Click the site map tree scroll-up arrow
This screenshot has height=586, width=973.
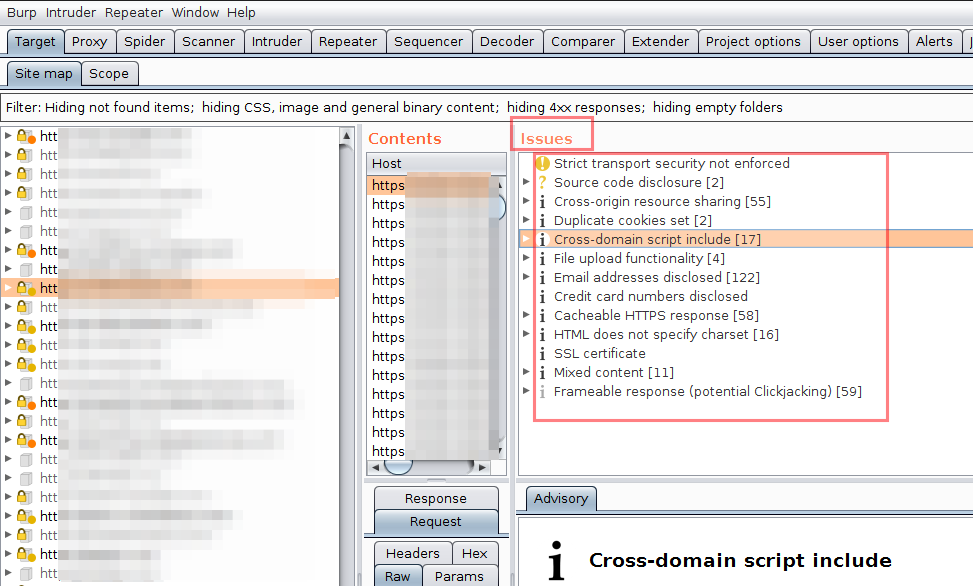click(346, 135)
